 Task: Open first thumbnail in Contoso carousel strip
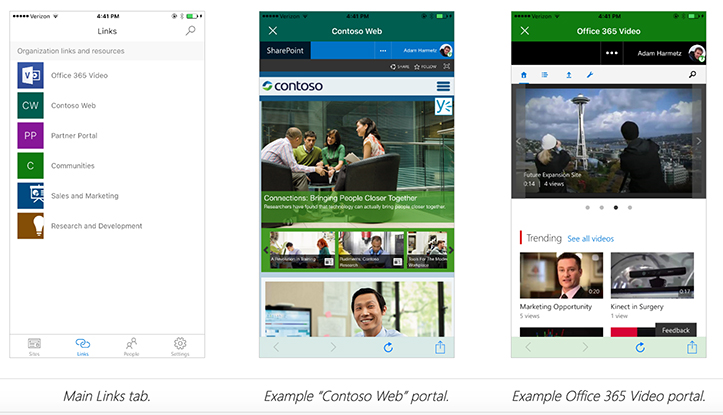[x=302, y=249]
